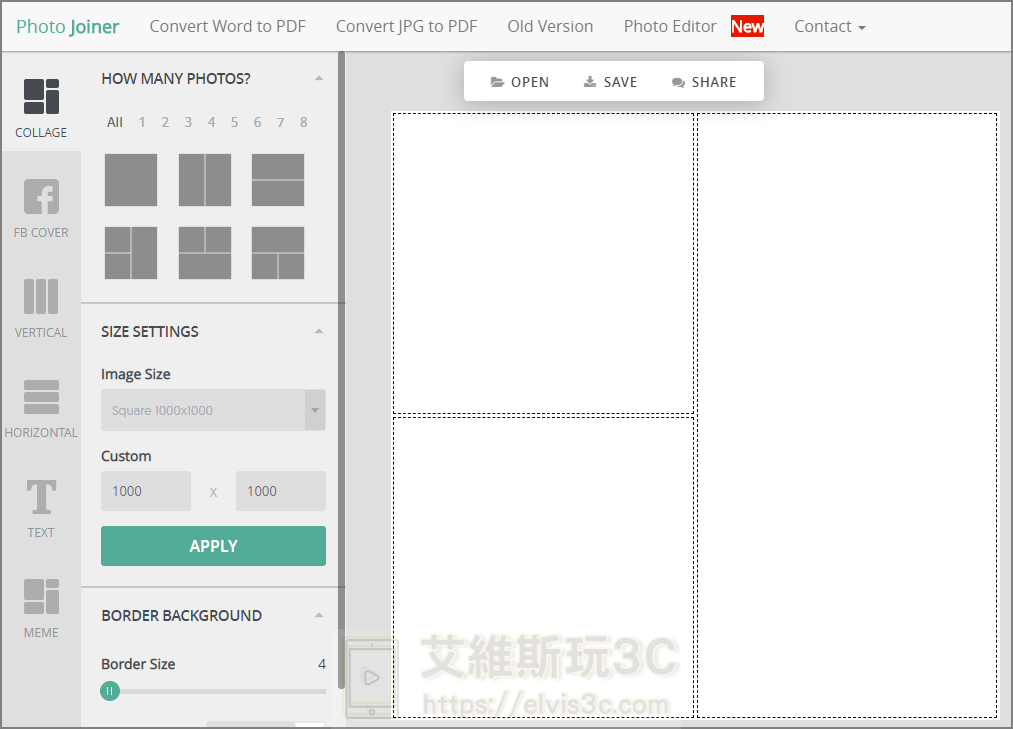The width and height of the screenshot is (1013, 729).
Task: Collapse the HOW MANY PHOTOS section
Action: pyautogui.click(x=319, y=77)
